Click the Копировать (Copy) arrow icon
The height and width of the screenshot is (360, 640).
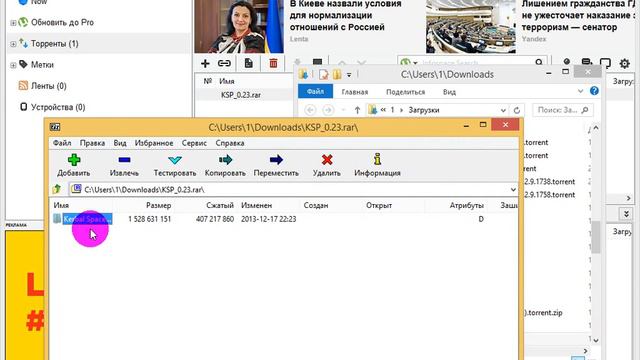[x=225, y=160]
